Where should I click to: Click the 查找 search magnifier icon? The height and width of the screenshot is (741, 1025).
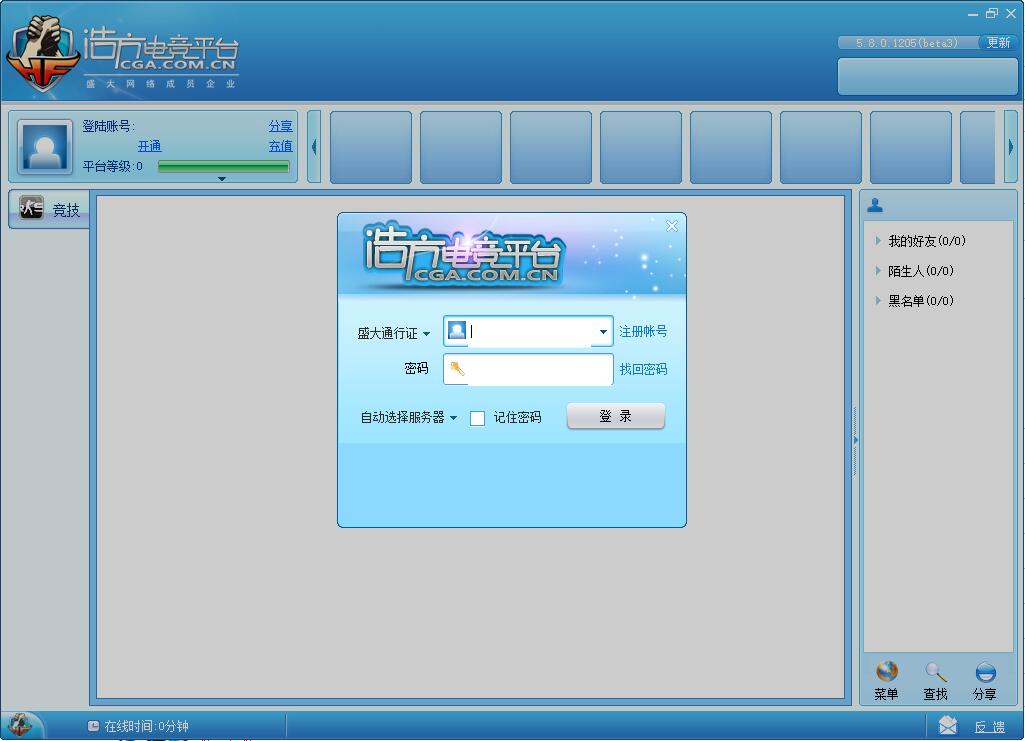pyautogui.click(x=935, y=670)
